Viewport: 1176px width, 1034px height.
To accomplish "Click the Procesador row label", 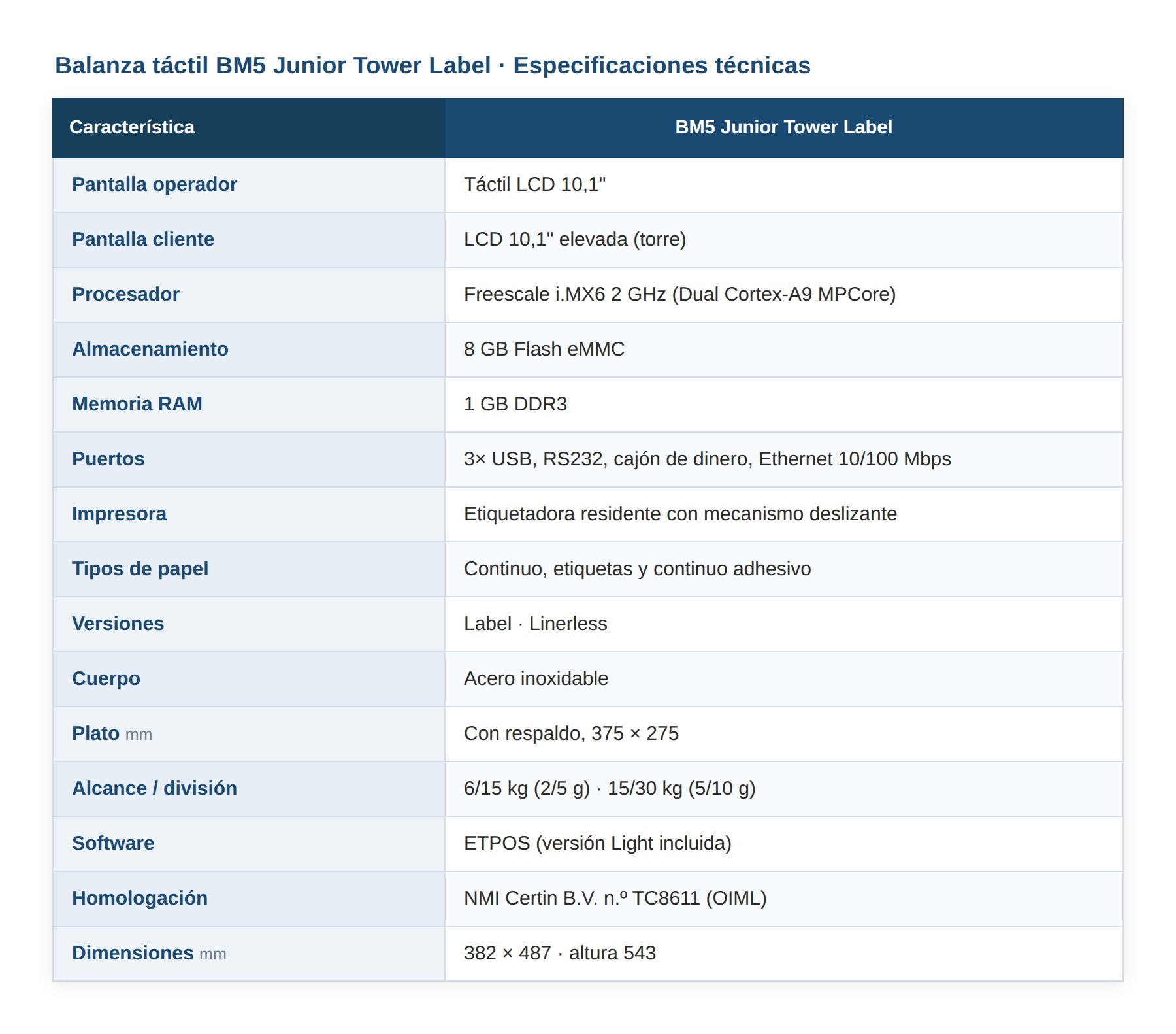I will point(125,294).
